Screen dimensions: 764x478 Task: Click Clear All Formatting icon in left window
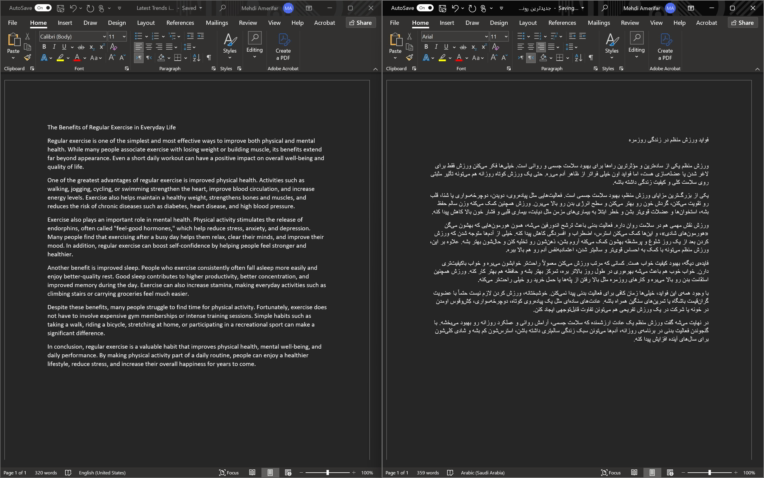(x=114, y=47)
